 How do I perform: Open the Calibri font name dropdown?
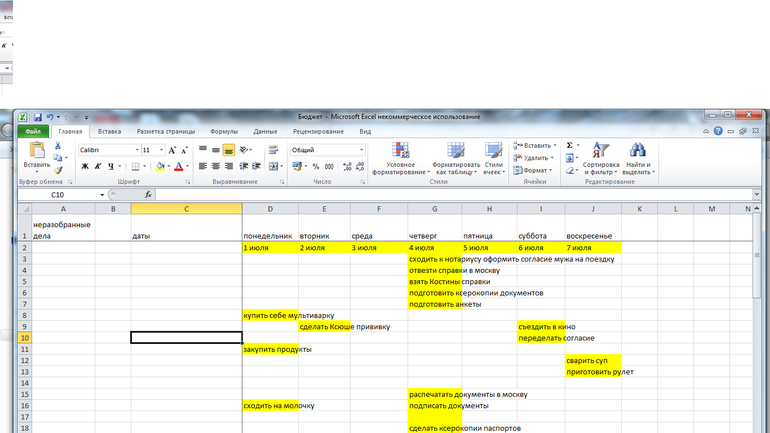tap(136, 150)
